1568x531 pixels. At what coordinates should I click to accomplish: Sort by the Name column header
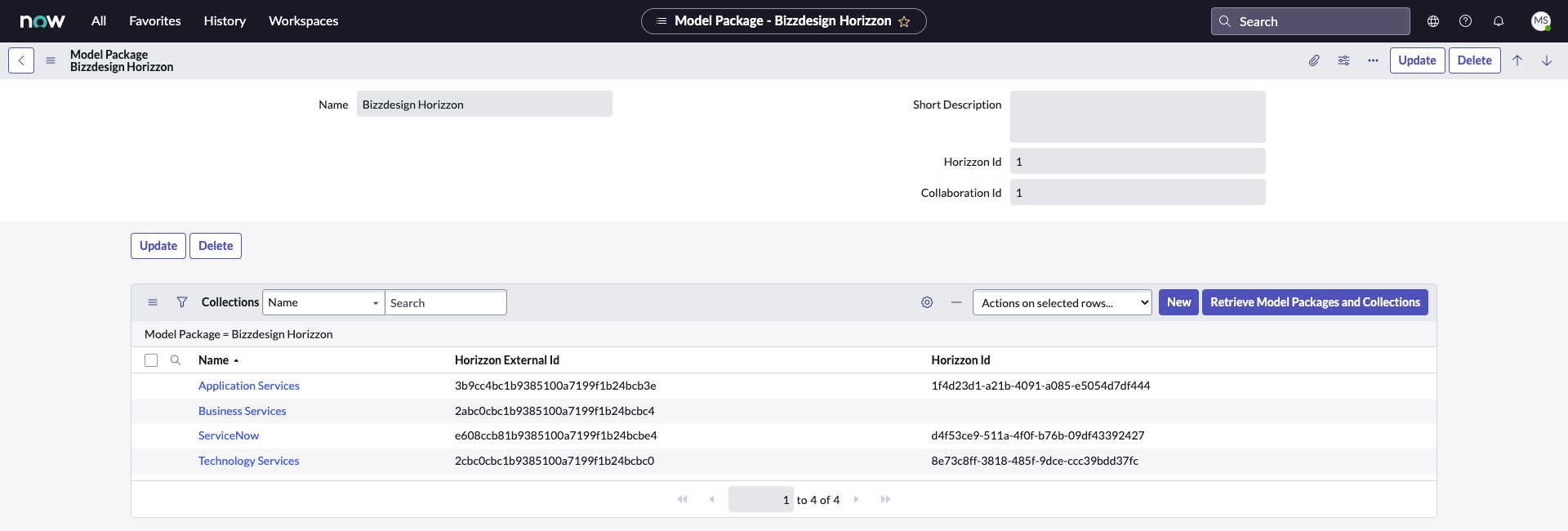click(214, 360)
